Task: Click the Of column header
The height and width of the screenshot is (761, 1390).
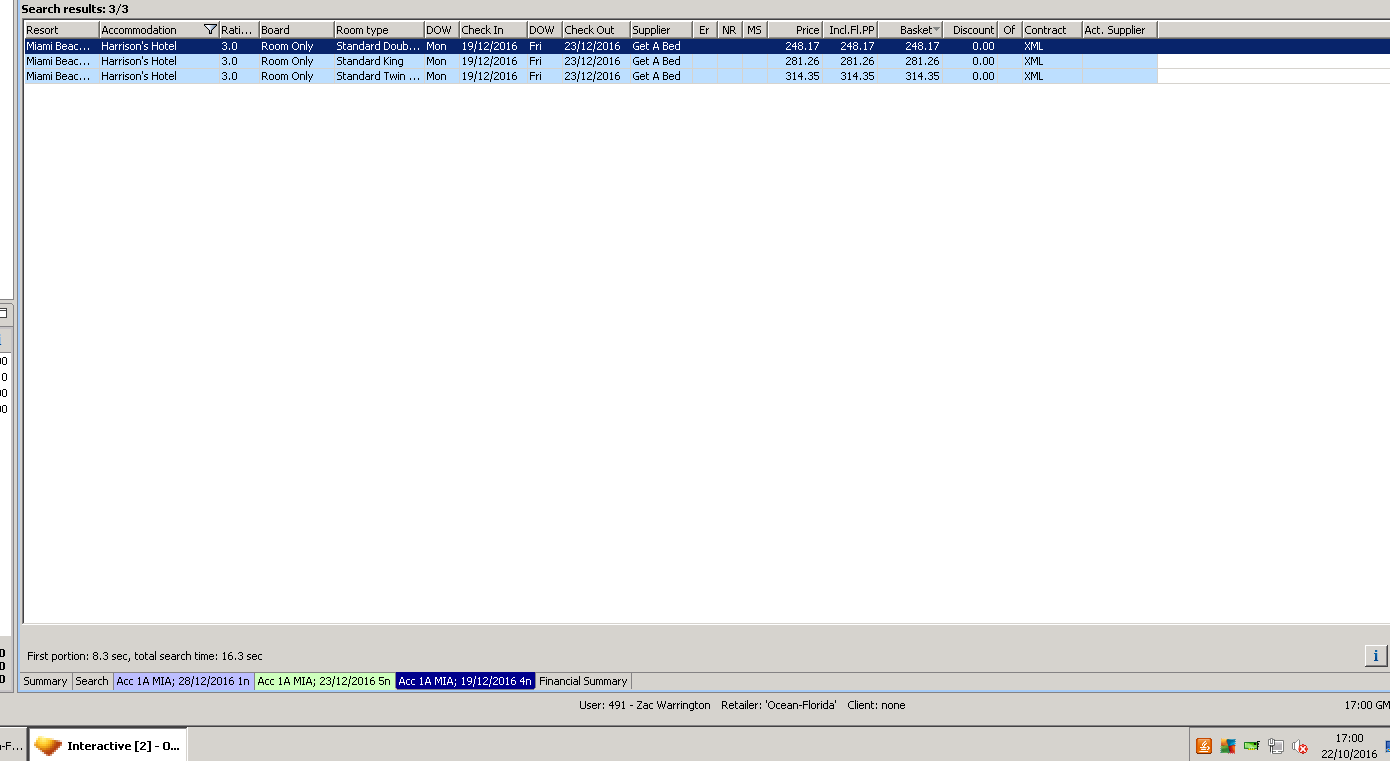Action: (x=1010, y=30)
